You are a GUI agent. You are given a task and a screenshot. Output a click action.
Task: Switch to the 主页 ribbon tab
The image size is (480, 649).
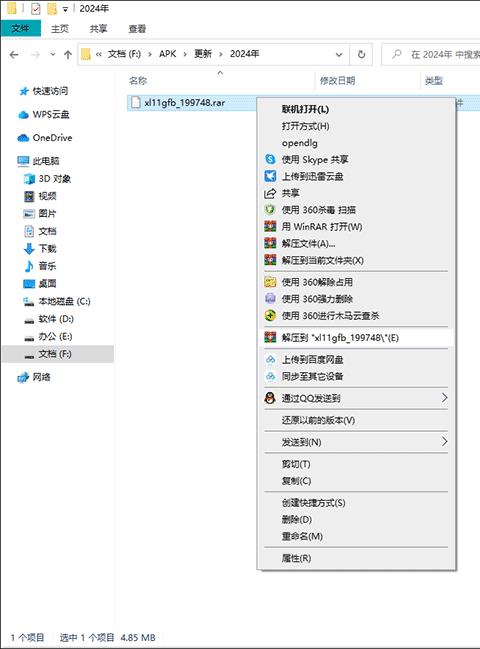60,29
